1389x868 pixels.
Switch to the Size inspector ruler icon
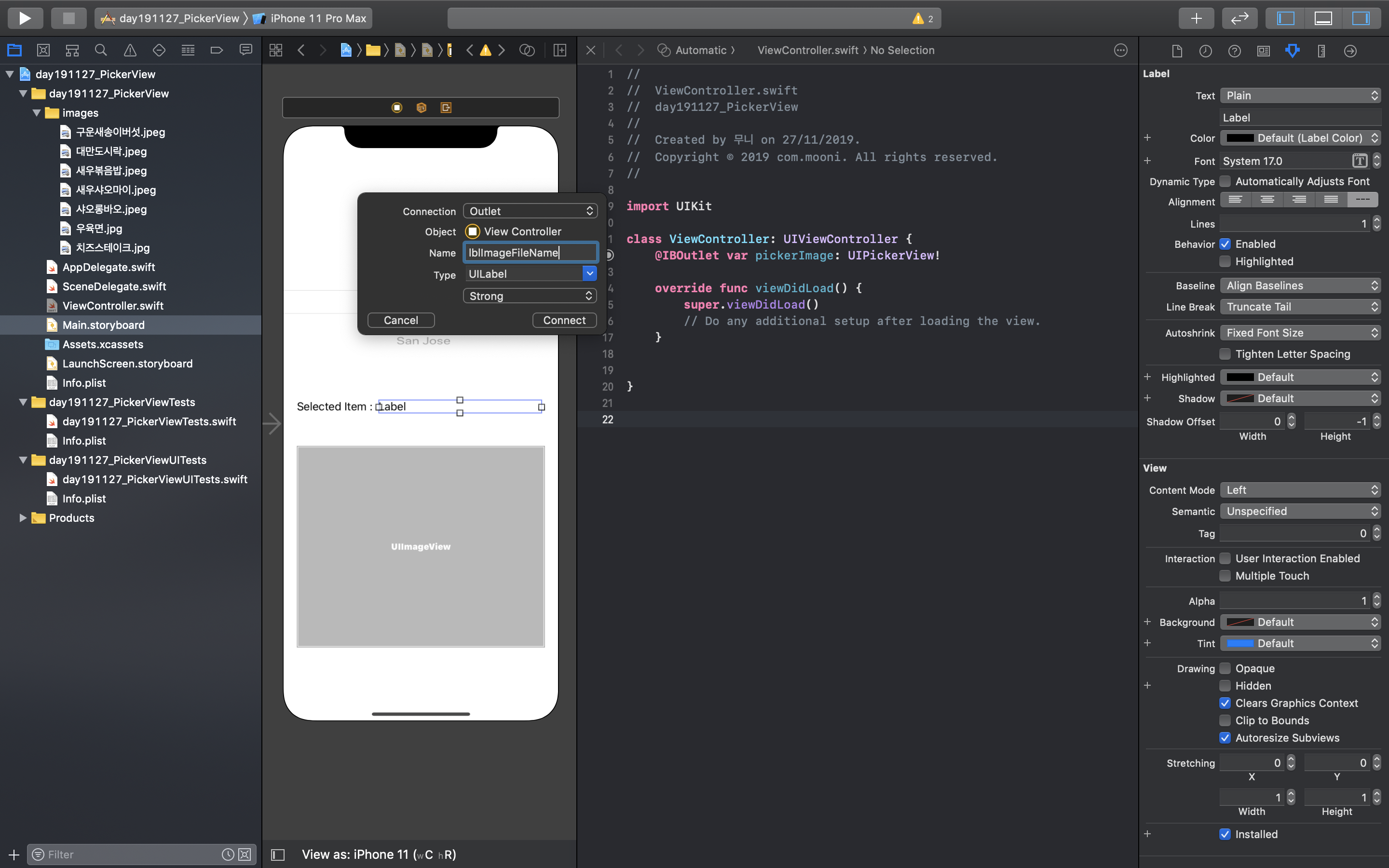(1321, 51)
